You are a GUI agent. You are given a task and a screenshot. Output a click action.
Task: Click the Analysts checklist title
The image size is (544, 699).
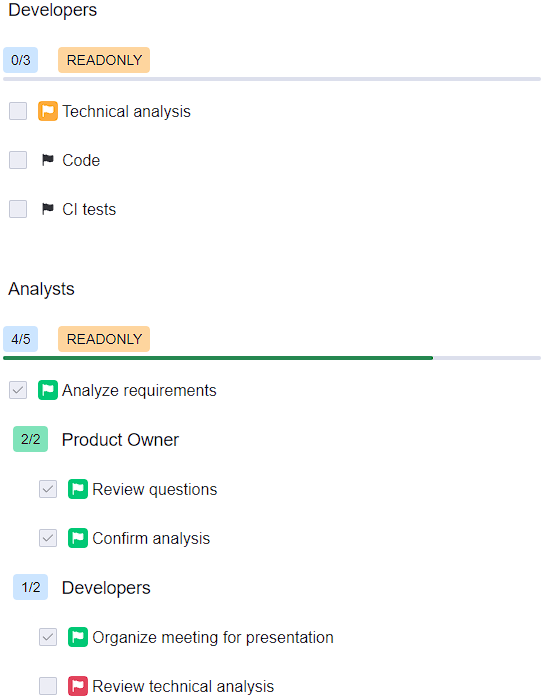(x=41, y=289)
